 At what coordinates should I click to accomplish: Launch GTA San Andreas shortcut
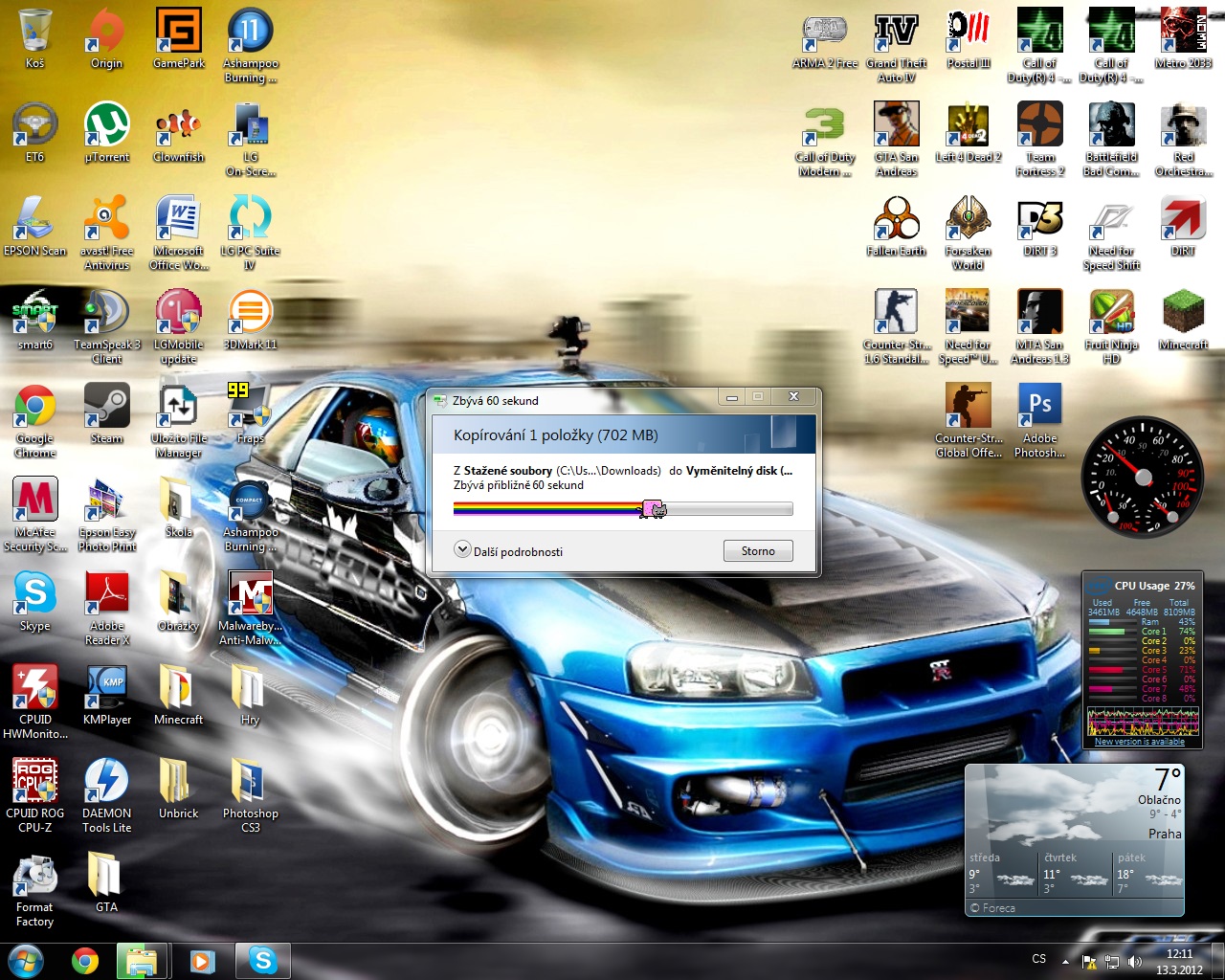click(x=897, y=139)
